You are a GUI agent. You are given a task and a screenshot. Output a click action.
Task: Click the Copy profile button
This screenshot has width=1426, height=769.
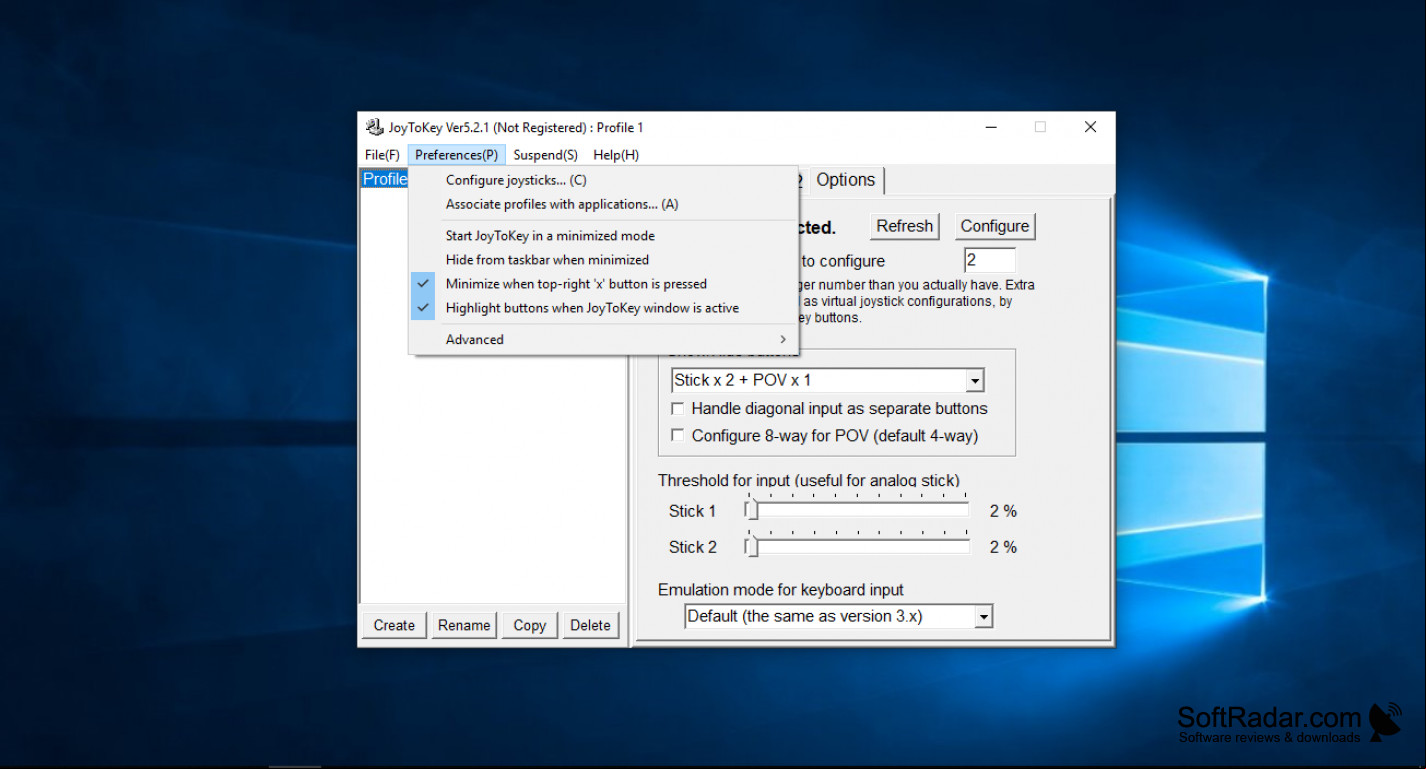tap(530, 625)
